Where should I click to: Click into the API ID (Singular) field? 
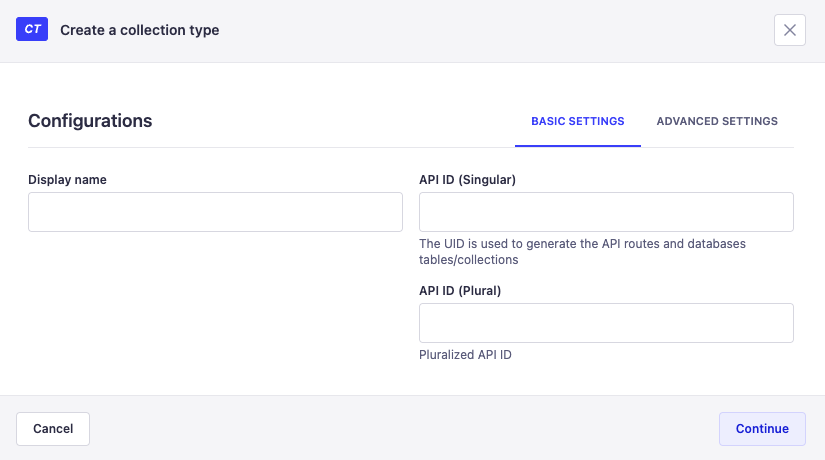click(606, 212)
